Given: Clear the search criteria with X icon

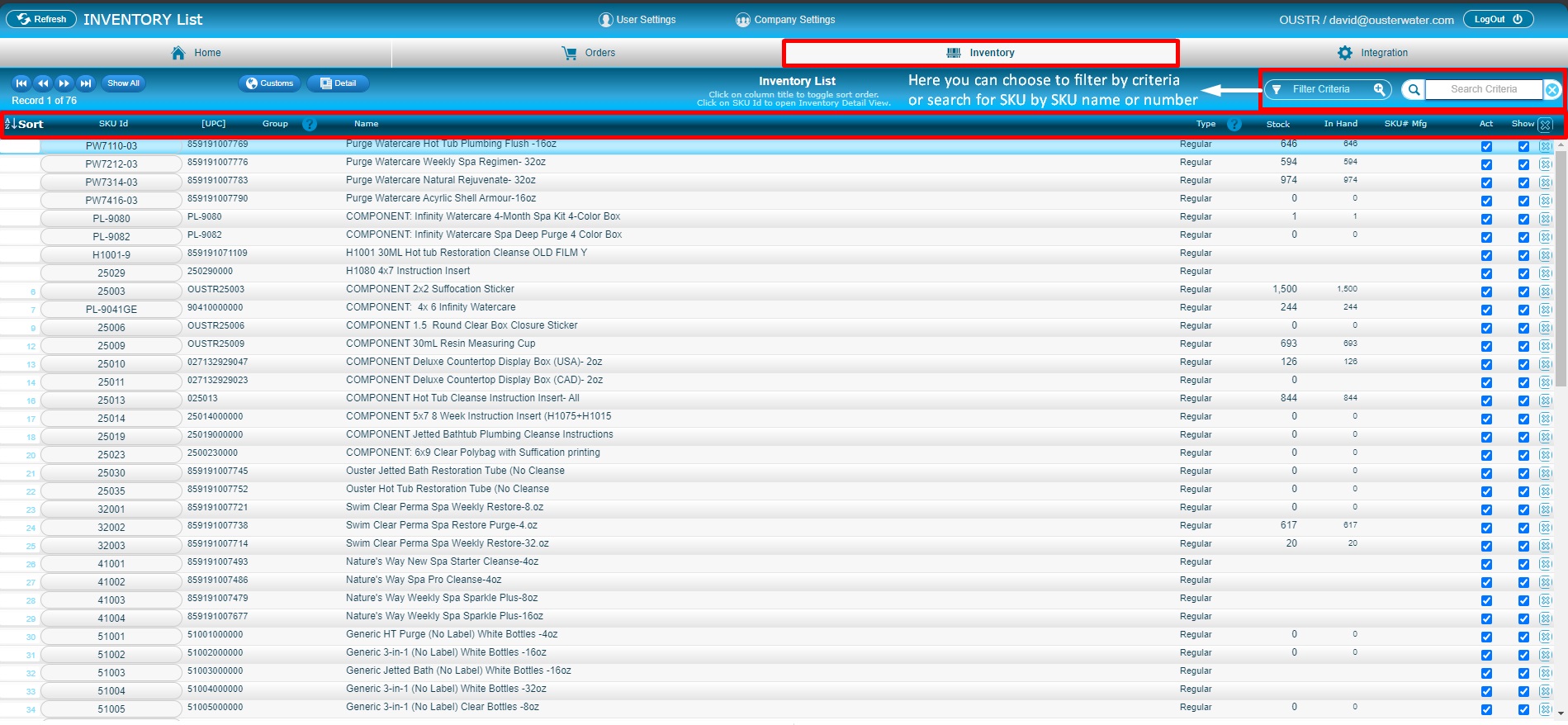Looking at the screenshot, I should coord(1552,90).
